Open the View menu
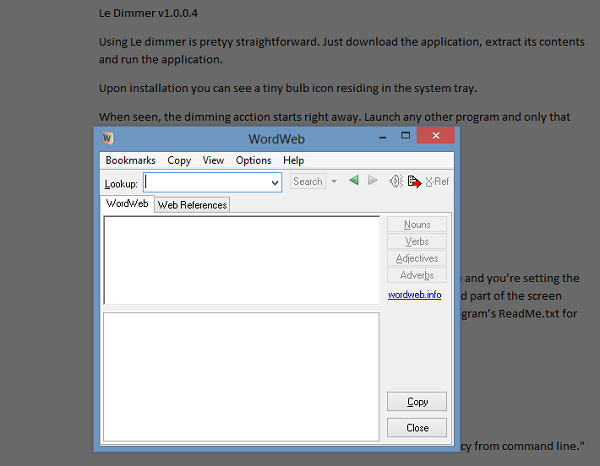Image resolution: width=600 pixels, height=466 pixels. 213,160
